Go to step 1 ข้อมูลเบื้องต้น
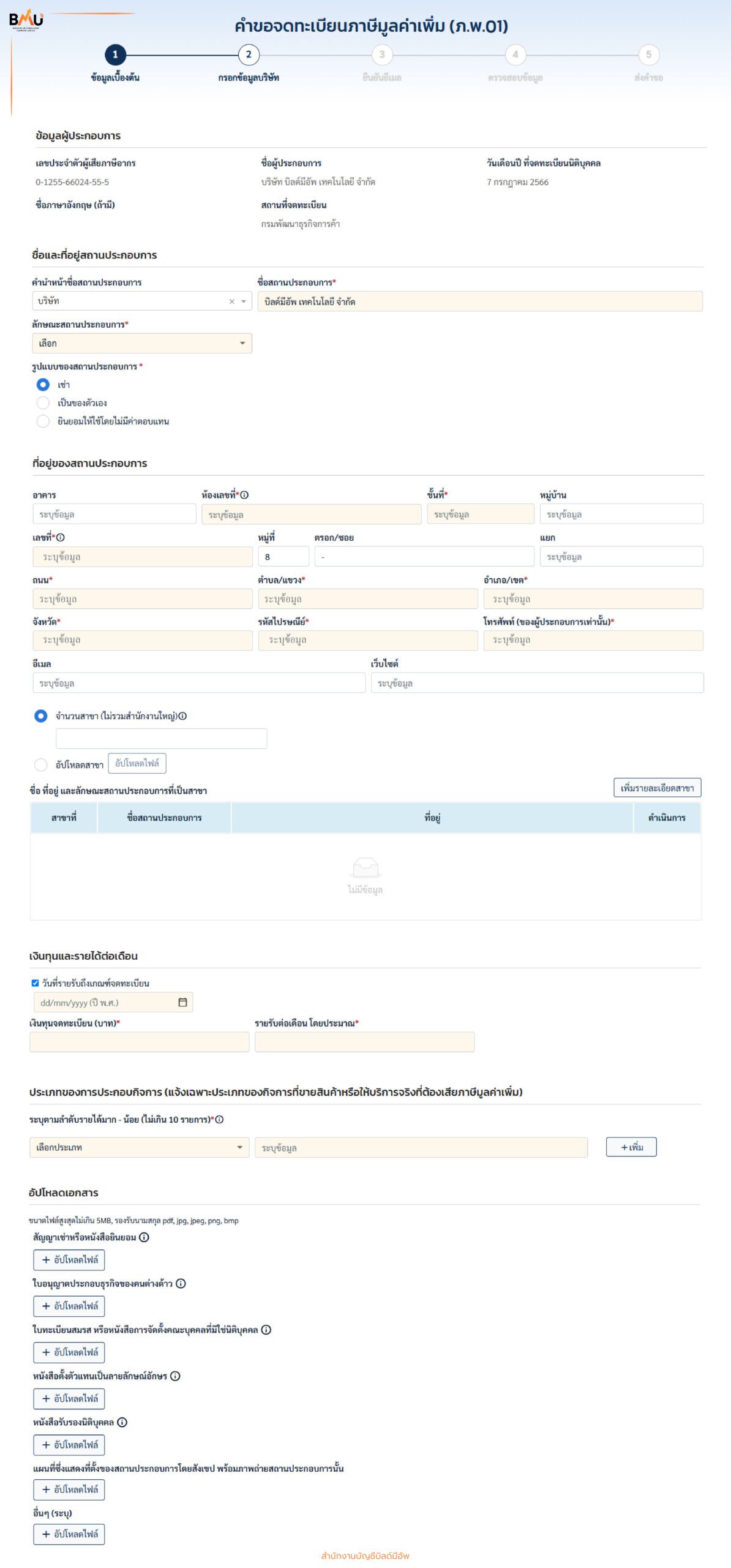The height and width of the screenshot is (1568, 731). click(x=115, y=55)
